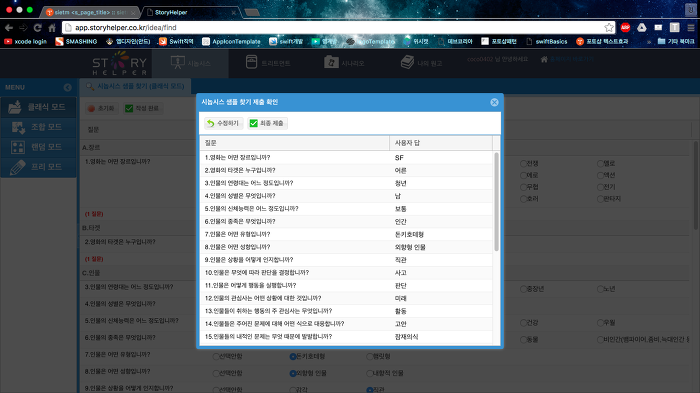Click the main page vertical scrollbar
This screenshot has width=700, height=393.
[x=696, y=185]
